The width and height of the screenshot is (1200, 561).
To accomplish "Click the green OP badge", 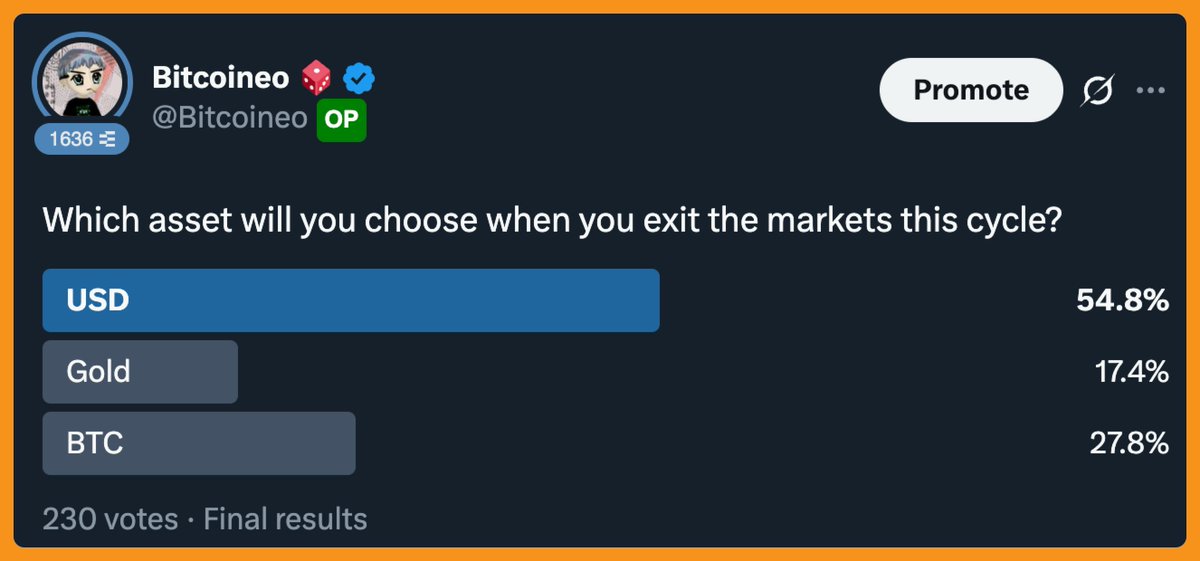I will 342,120.
